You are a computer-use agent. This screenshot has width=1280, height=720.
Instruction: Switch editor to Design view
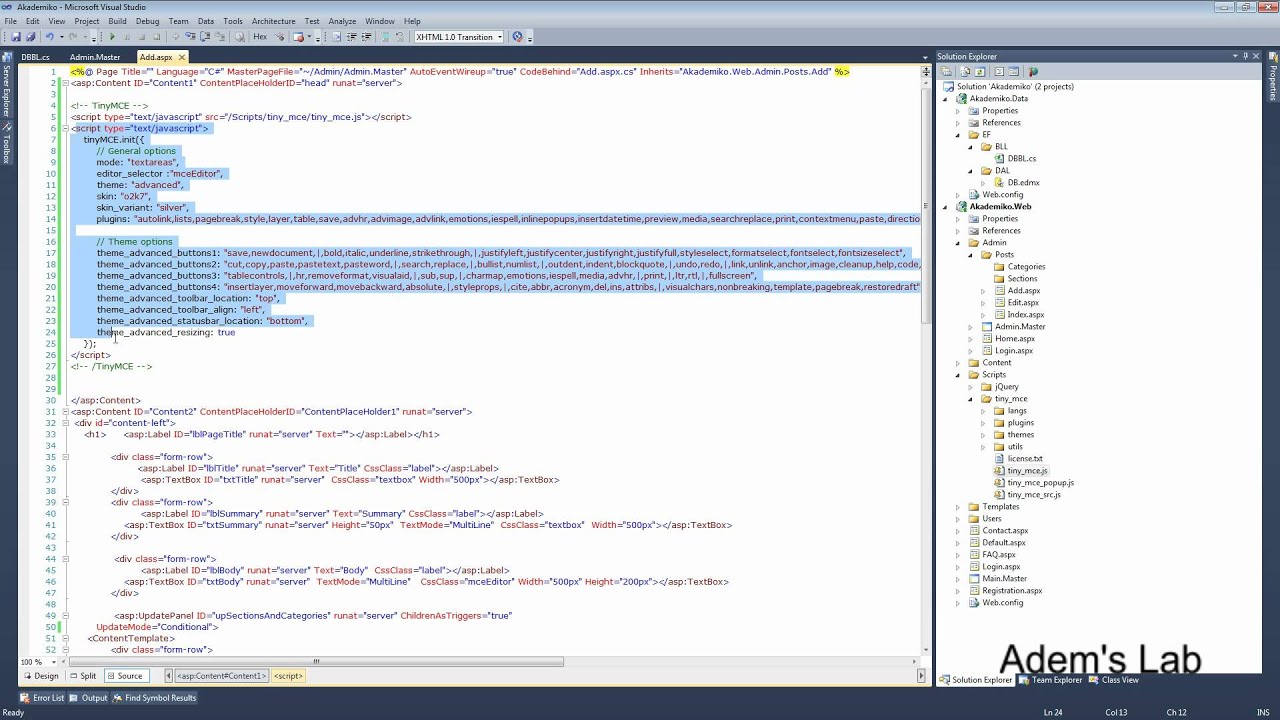click(x=41, y=676)
